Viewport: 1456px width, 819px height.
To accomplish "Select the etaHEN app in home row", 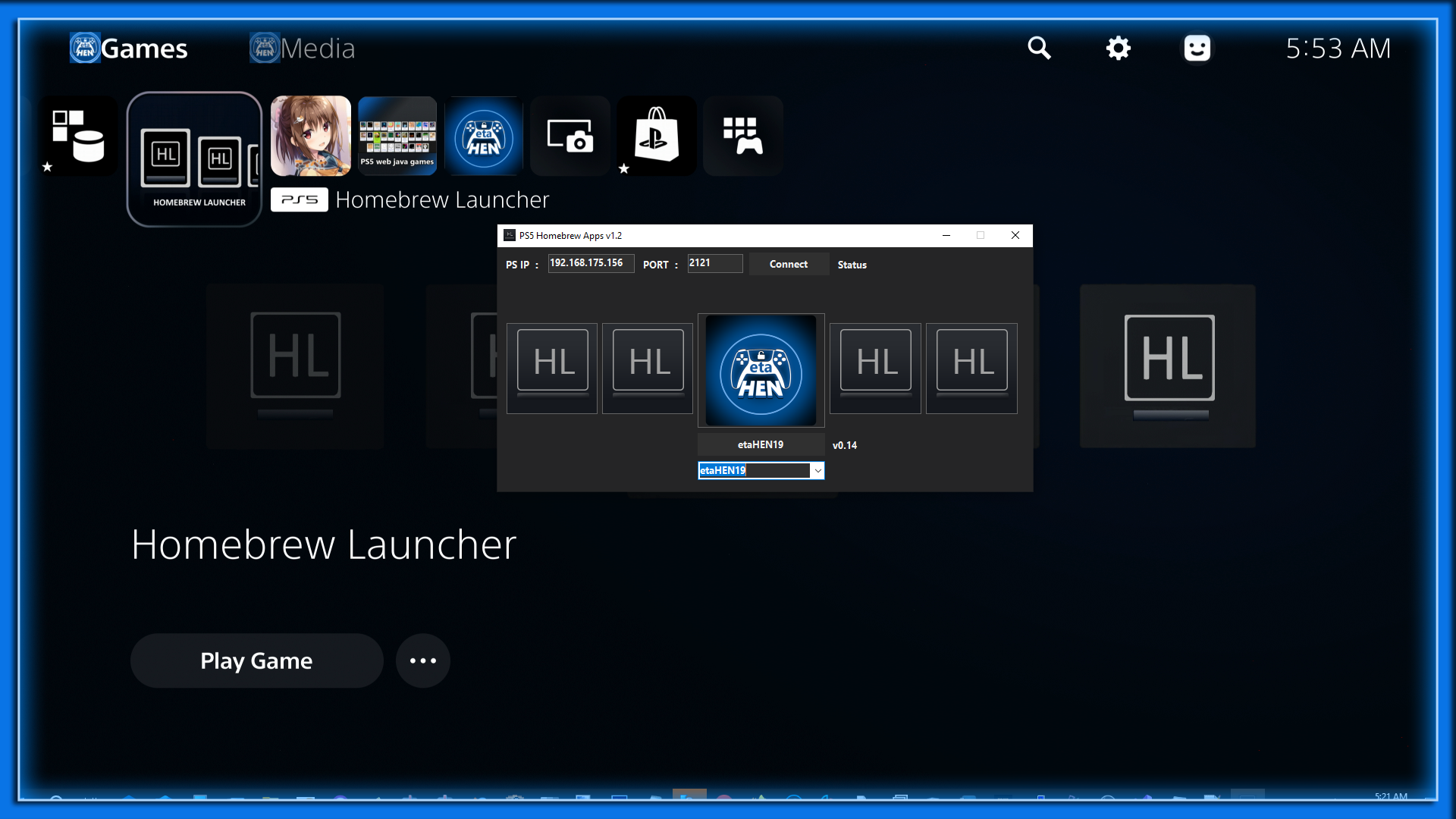I will (x=484, y=136).
